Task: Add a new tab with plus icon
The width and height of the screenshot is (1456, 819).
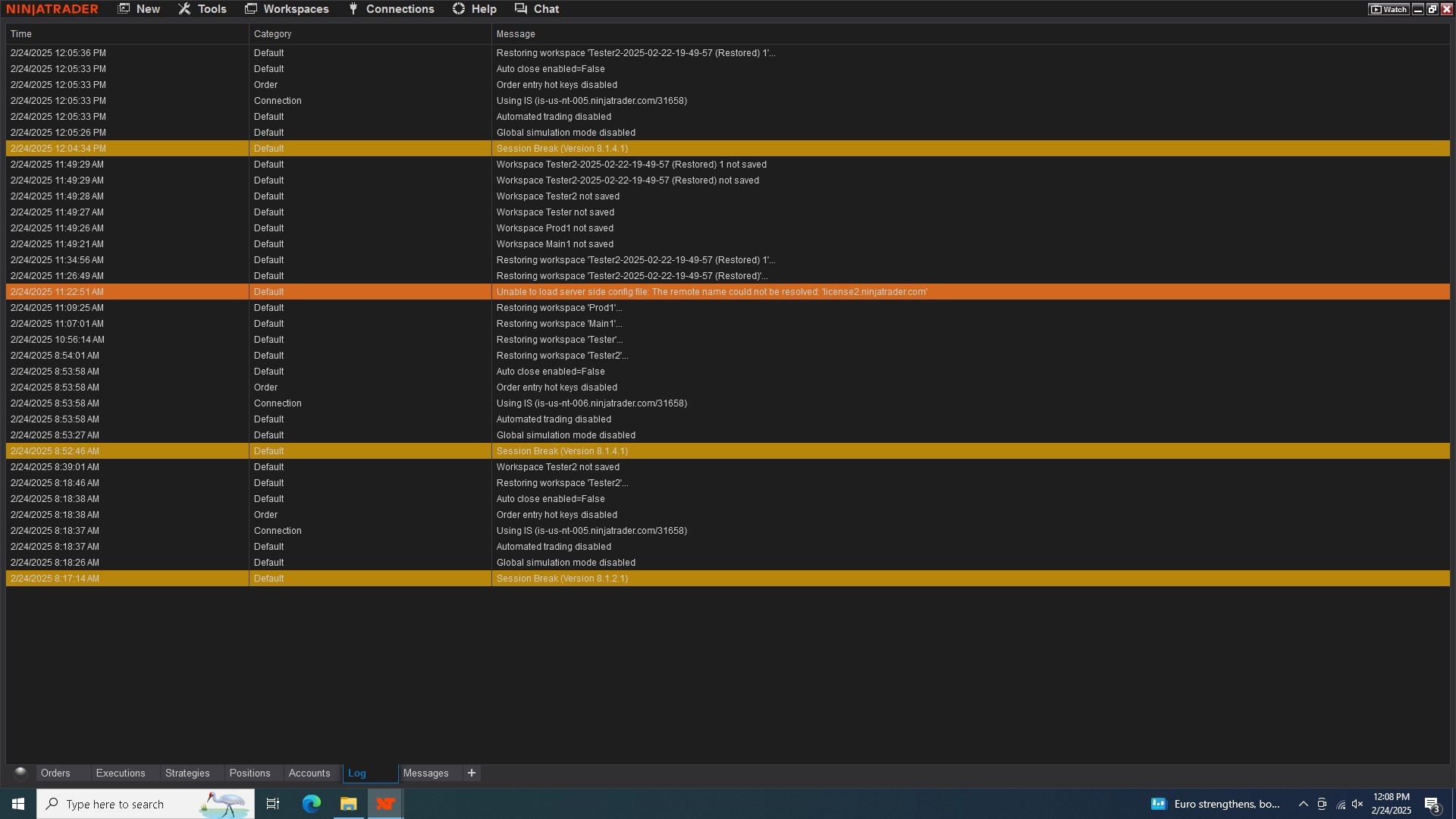Action: point(472,773)
